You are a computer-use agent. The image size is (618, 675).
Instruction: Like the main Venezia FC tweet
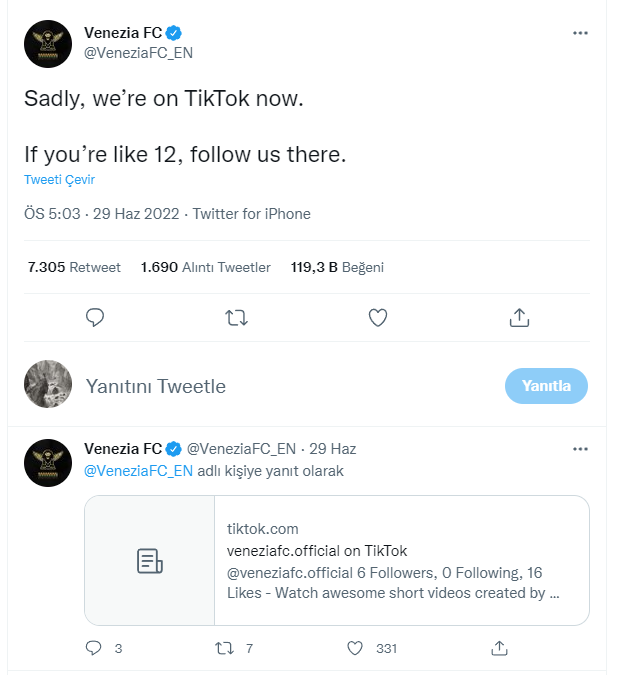(x=378, y=318)
